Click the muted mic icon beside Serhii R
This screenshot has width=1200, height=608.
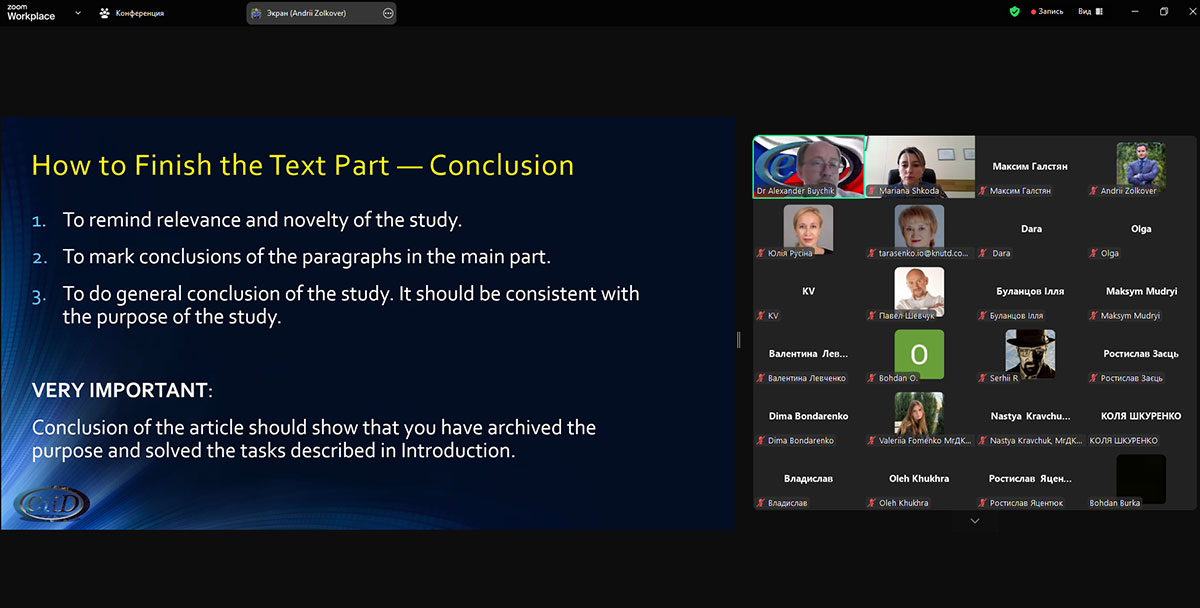[983, 378]
